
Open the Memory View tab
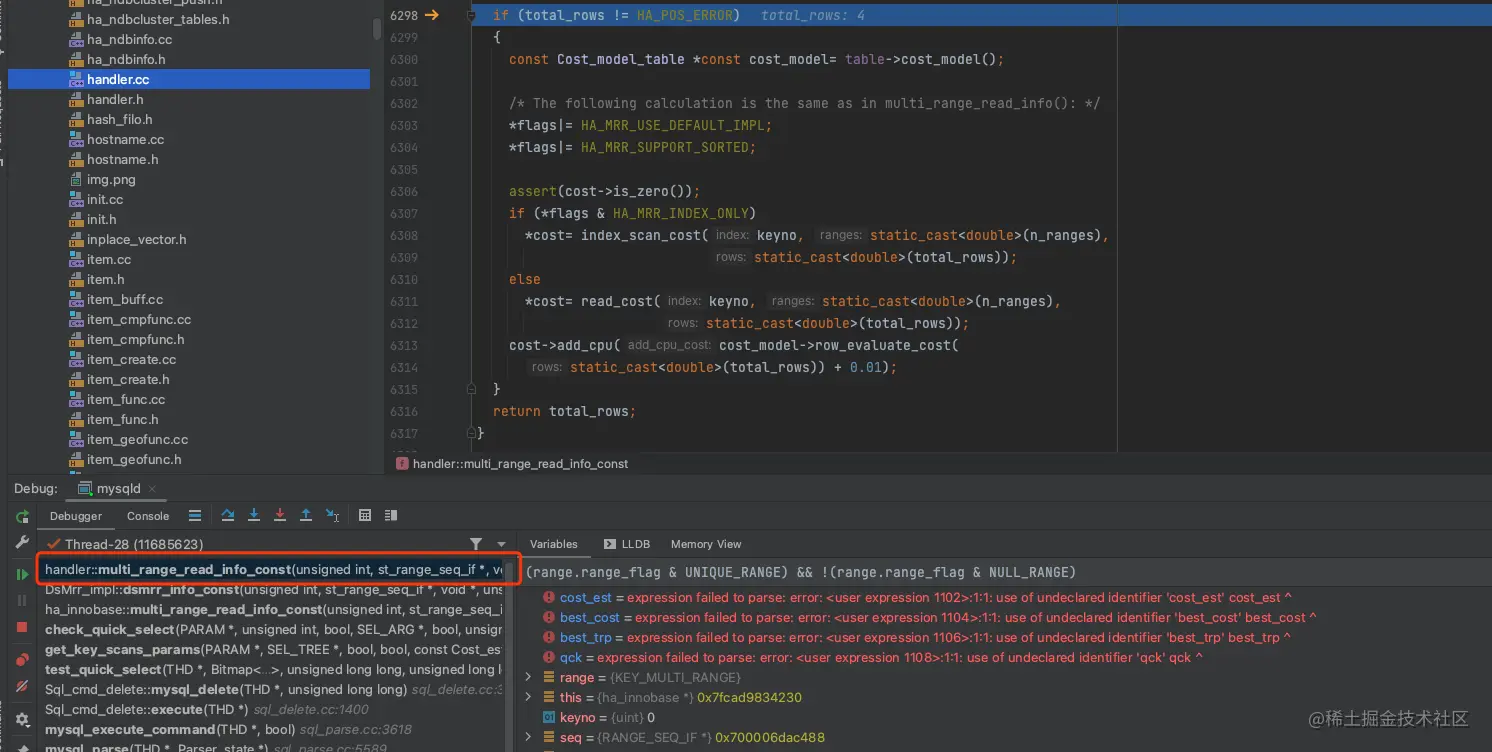706,544
